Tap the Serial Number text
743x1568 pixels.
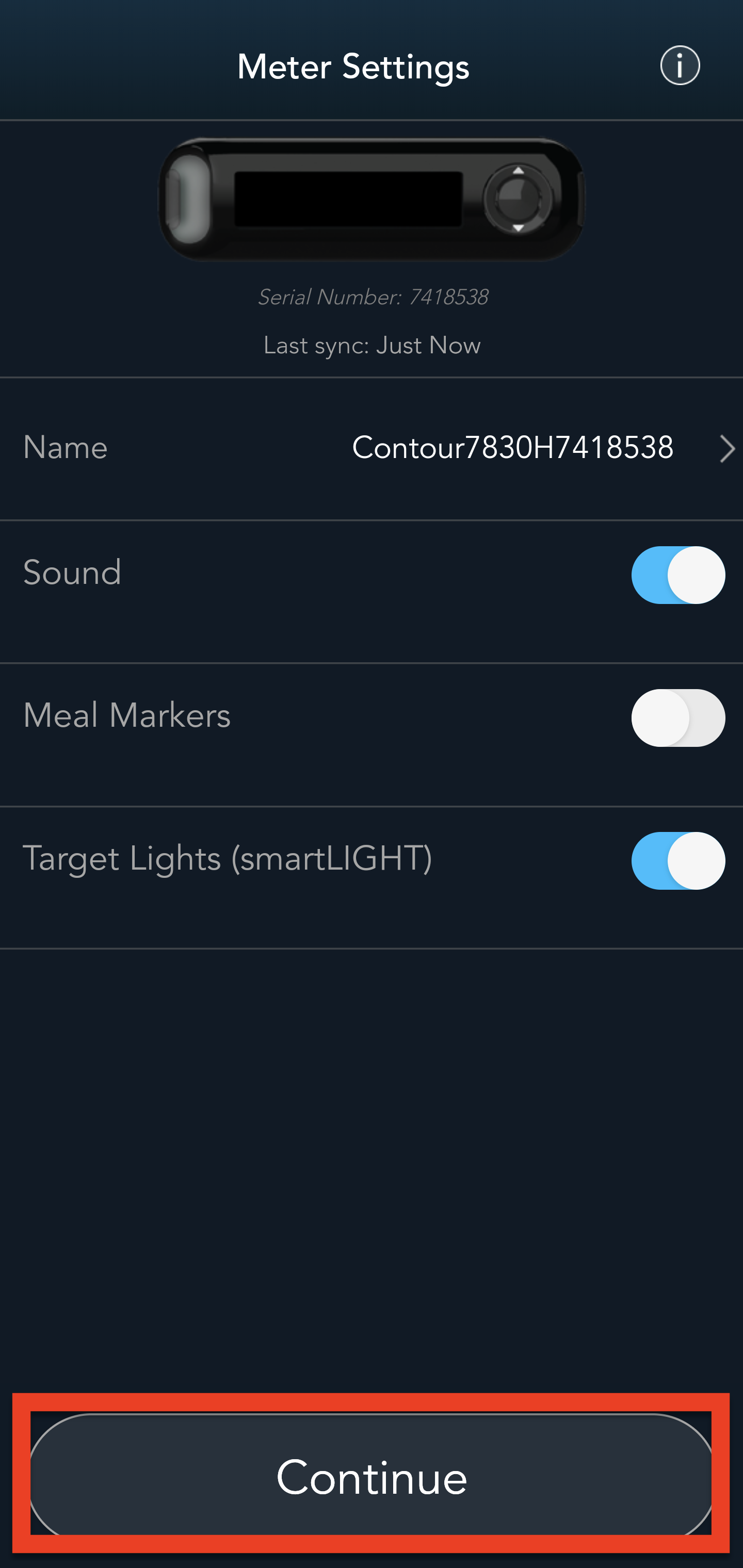point(330,297)
